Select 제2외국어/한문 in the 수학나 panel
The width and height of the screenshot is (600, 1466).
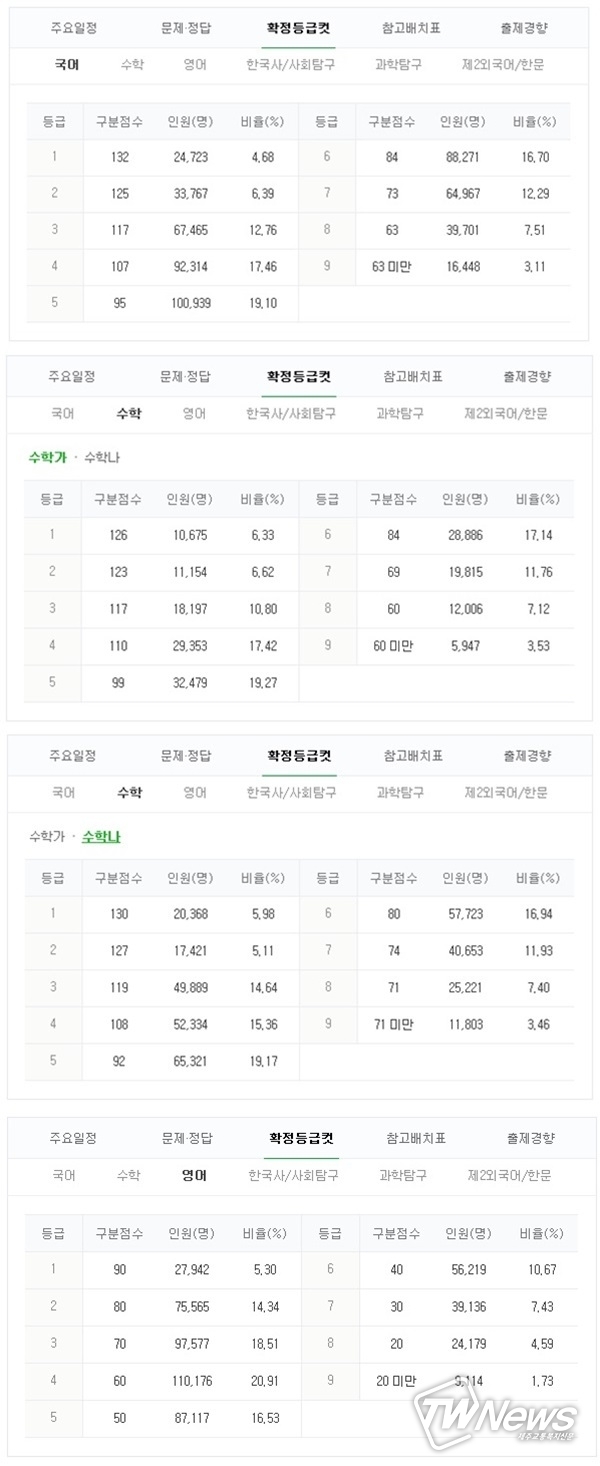coord(506,792)
